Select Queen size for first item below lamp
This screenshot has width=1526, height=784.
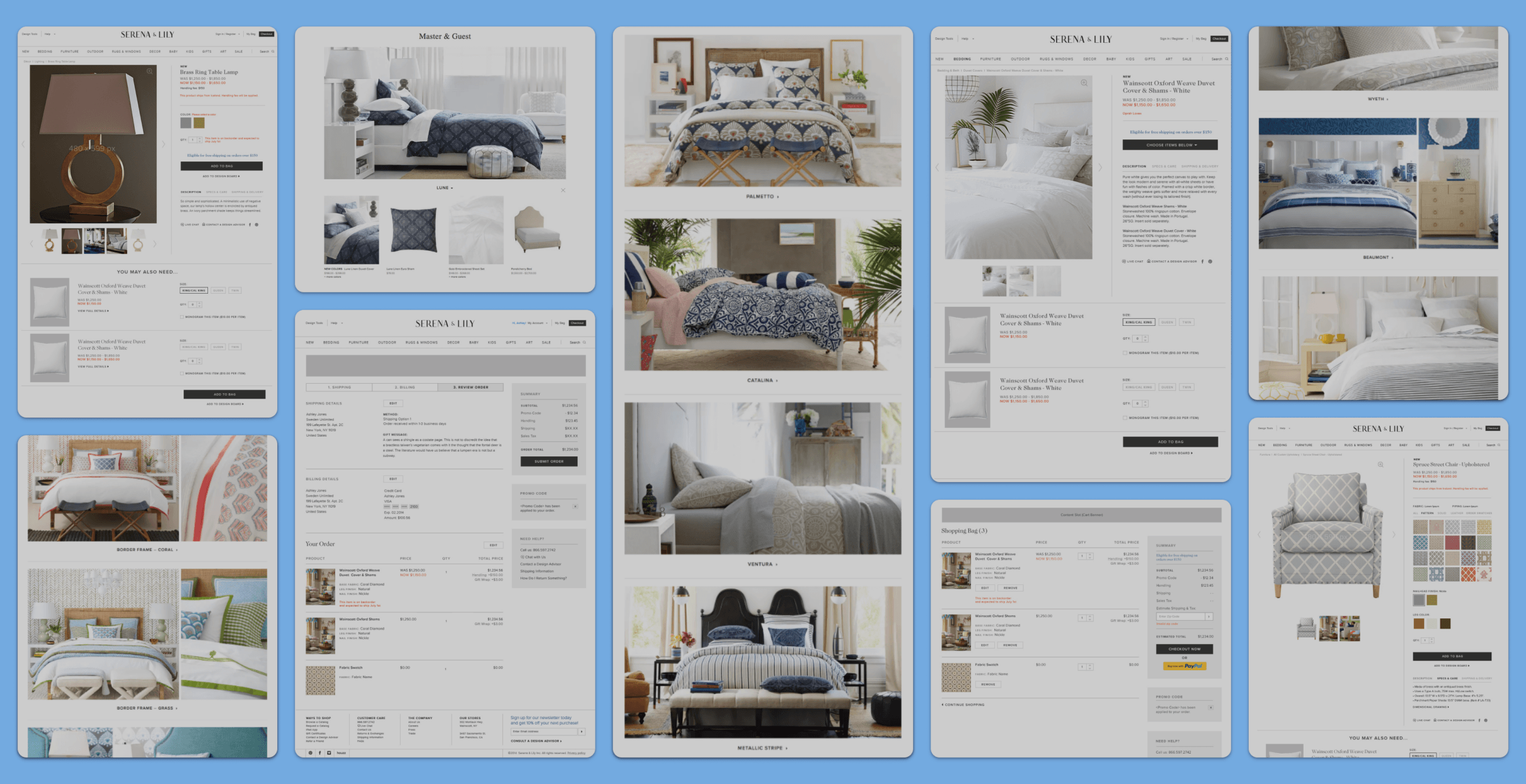tap(218, 291)
